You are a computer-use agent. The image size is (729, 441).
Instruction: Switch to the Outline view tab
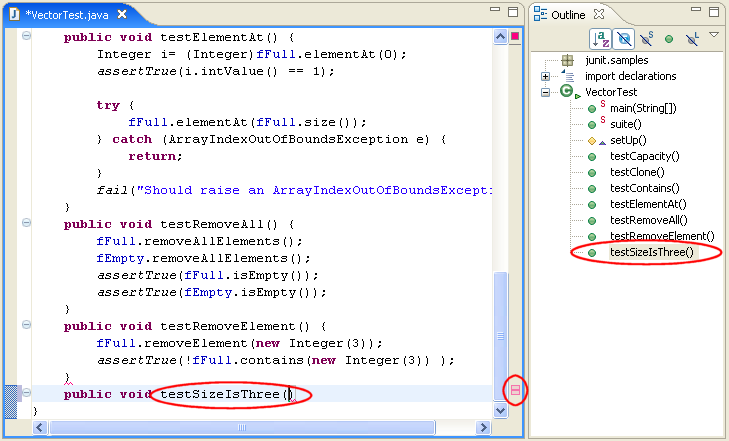(x=568, y=15)
